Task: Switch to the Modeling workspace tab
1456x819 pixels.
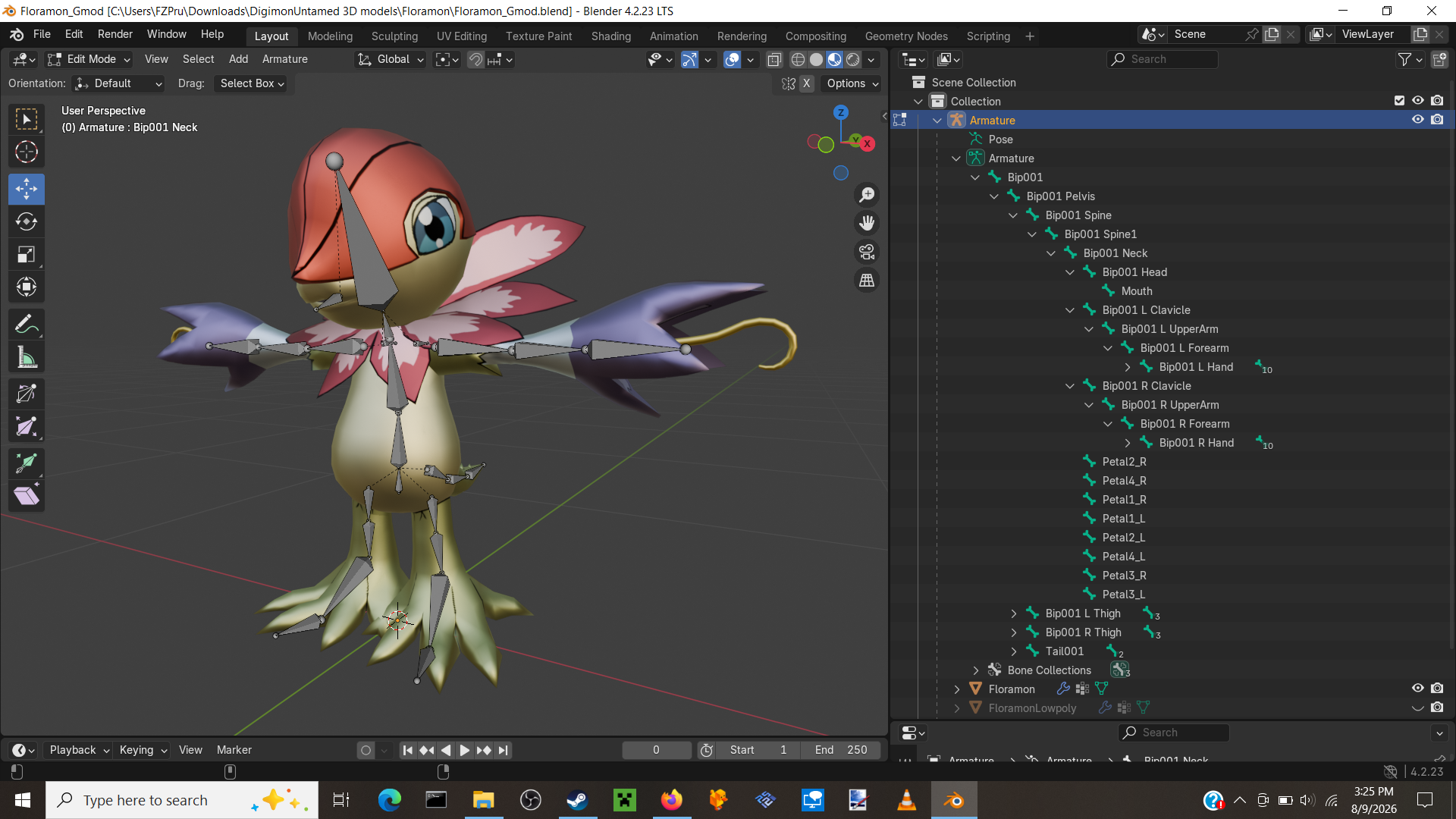Action: pyautogui.click(x=330, y=36)
